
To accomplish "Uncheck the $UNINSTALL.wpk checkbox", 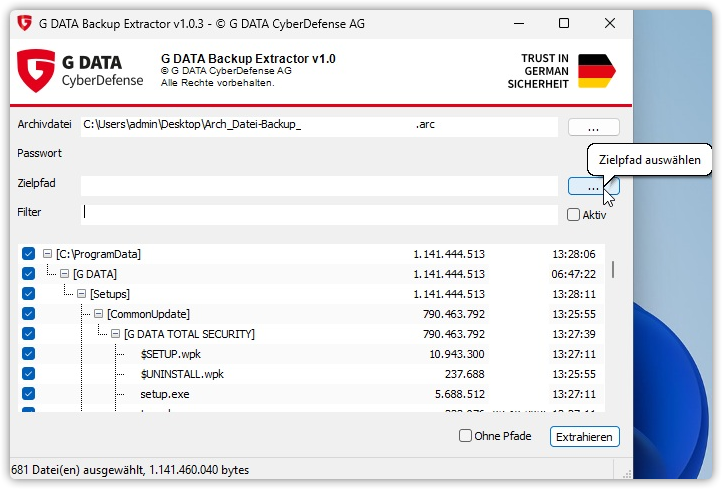I will coord(28,373).
